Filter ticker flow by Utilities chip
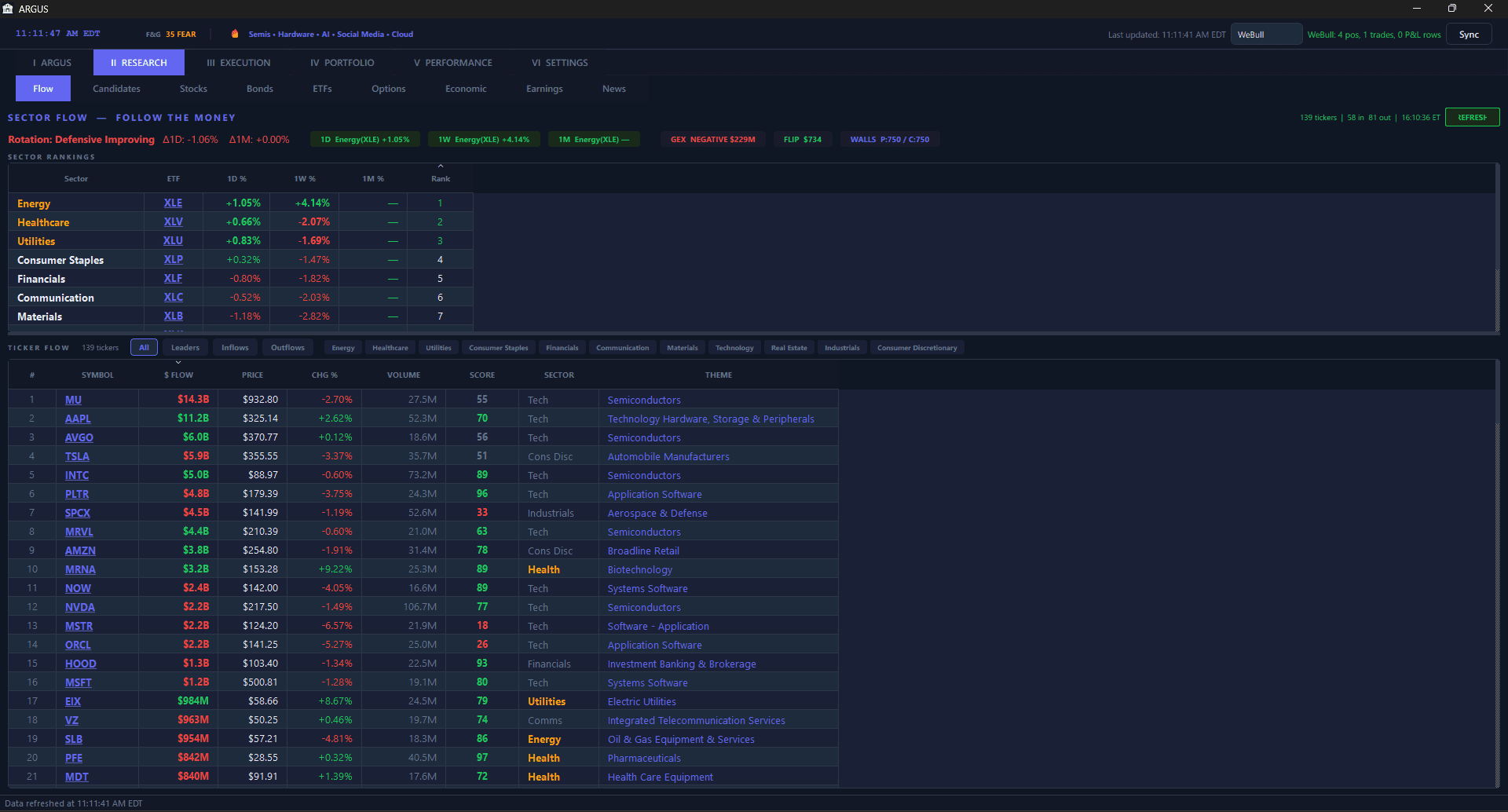1508x812 pixels. 438,348
